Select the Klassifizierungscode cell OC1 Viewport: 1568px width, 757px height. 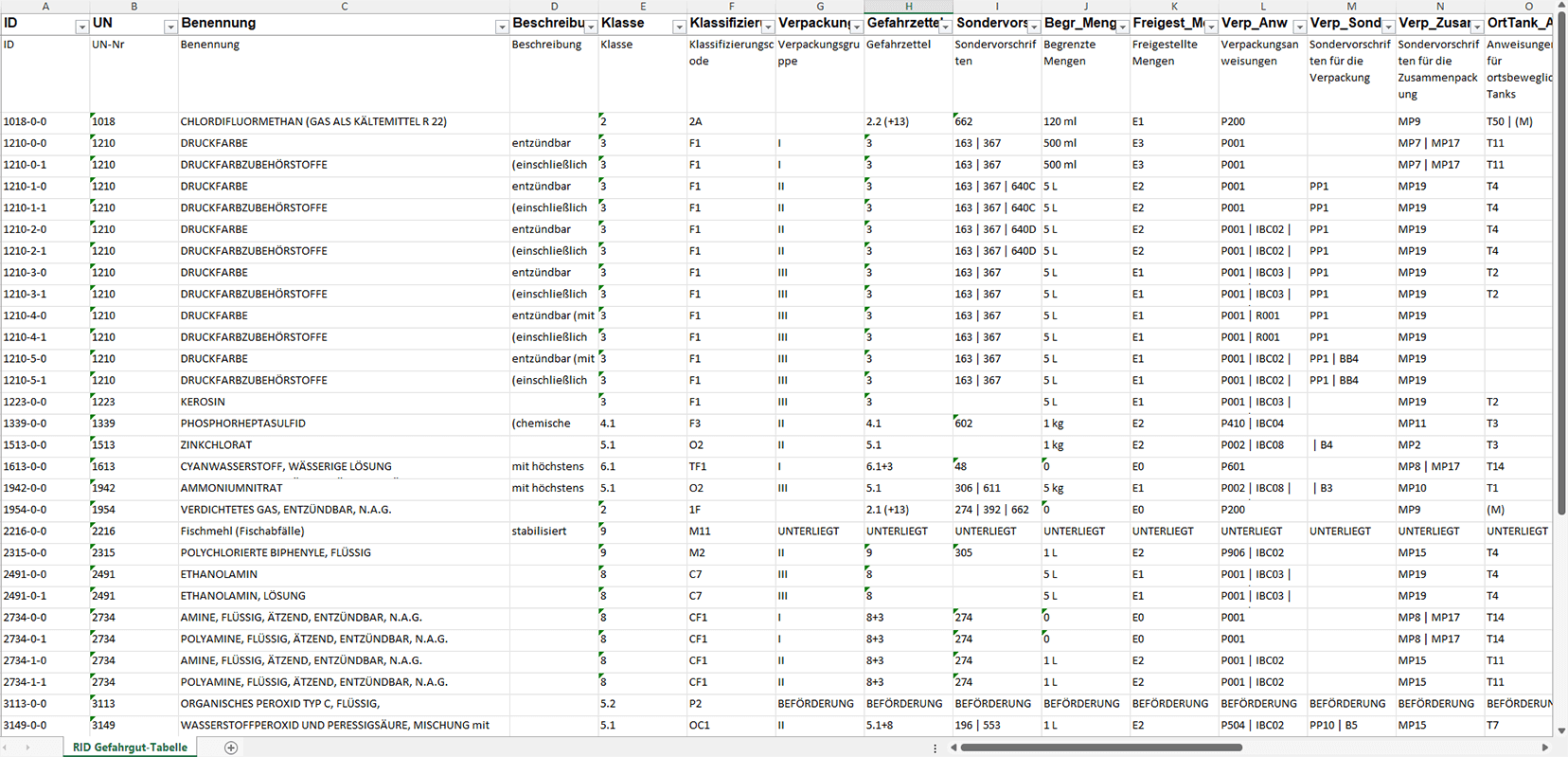tap(731, 725)
